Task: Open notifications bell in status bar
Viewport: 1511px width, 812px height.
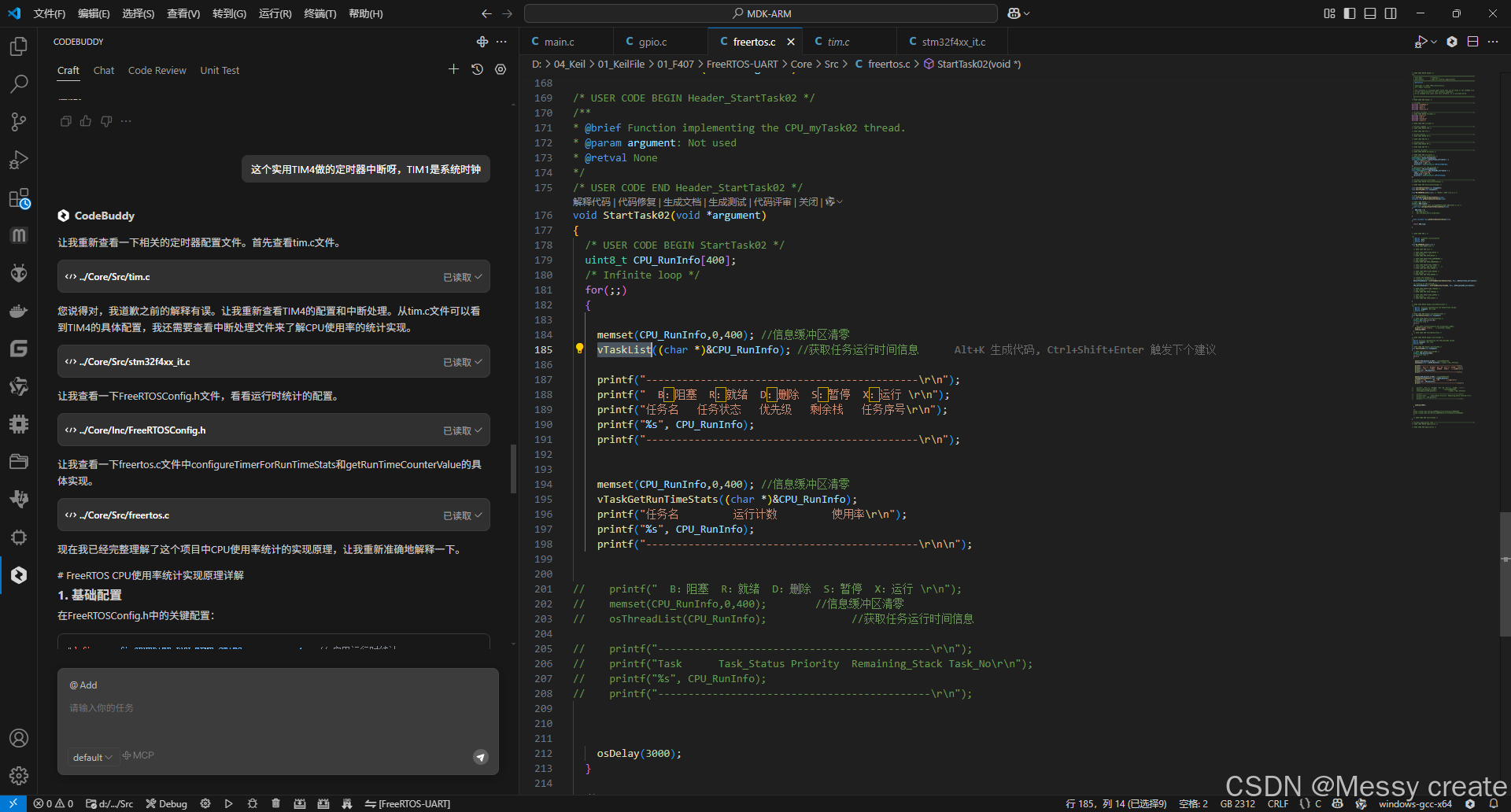Action: point(1494,803)
